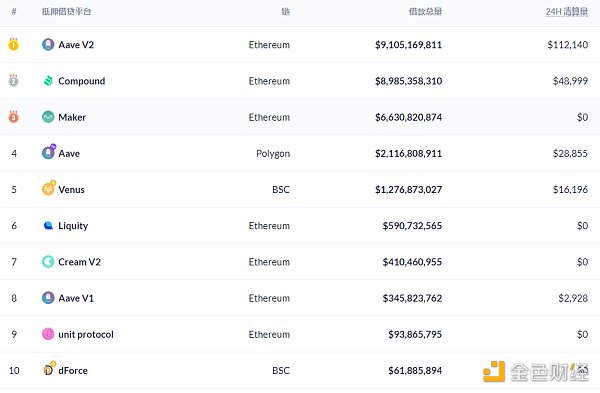Click the dForce logo icon
600x393 pixels.
click(x=49, y=369)
